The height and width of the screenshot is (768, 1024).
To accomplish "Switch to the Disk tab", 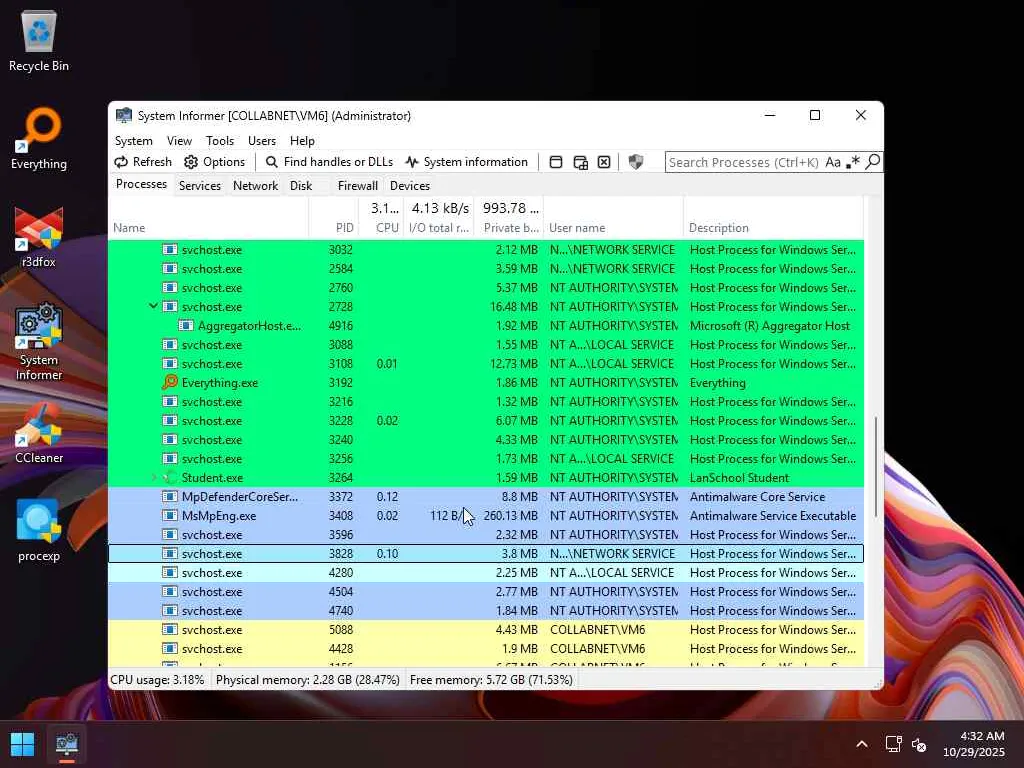I will pyautogui.click(x=301, y=186).
